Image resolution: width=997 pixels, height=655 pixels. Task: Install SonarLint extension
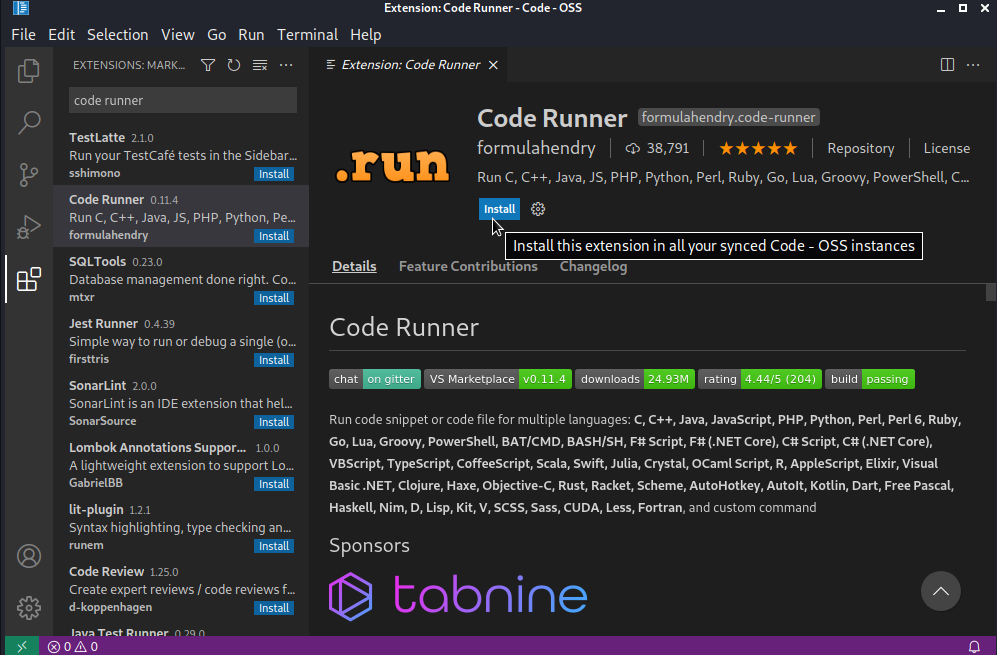tap(274, 422)
